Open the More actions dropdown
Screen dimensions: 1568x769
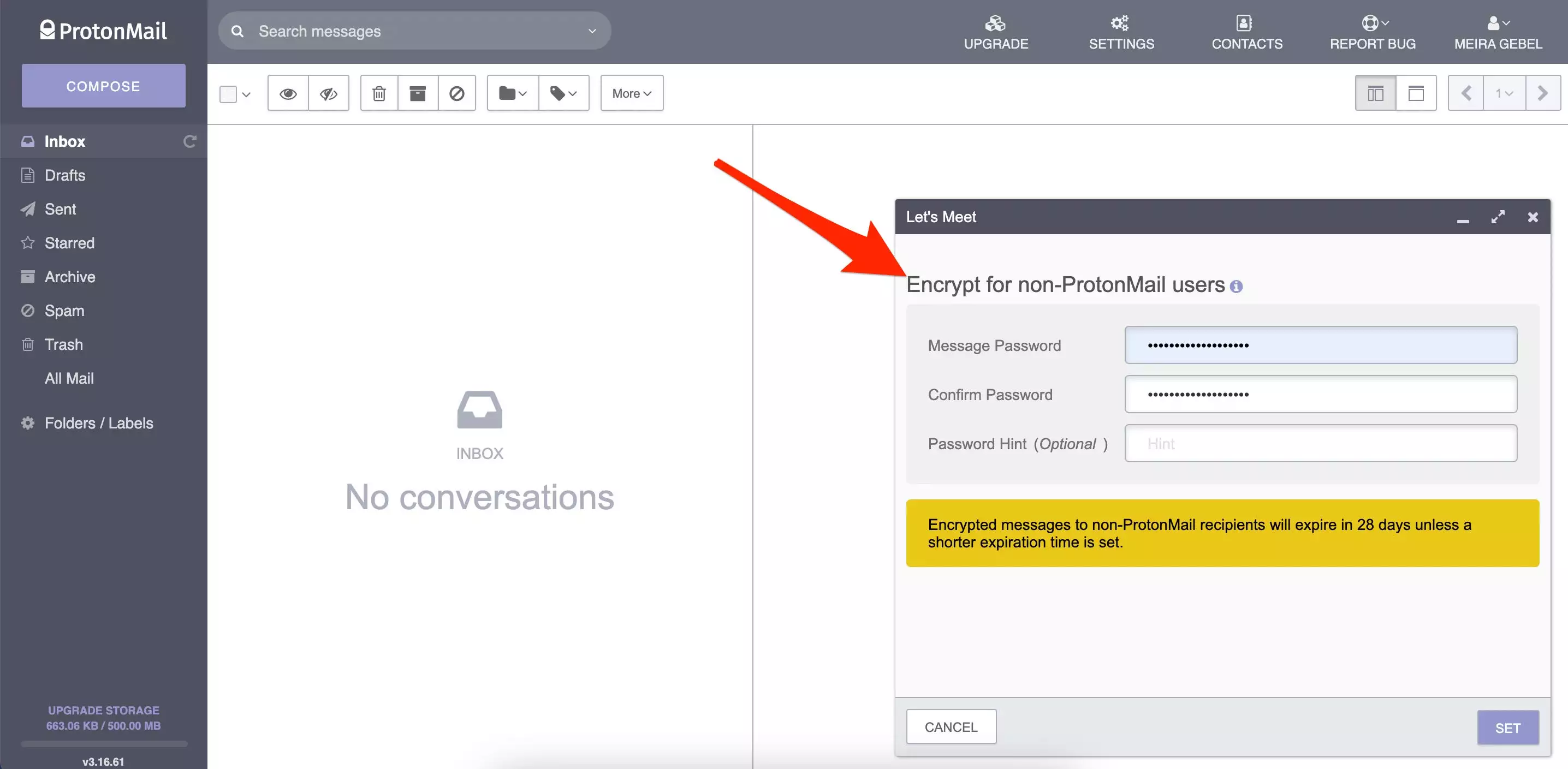point(632,93)
